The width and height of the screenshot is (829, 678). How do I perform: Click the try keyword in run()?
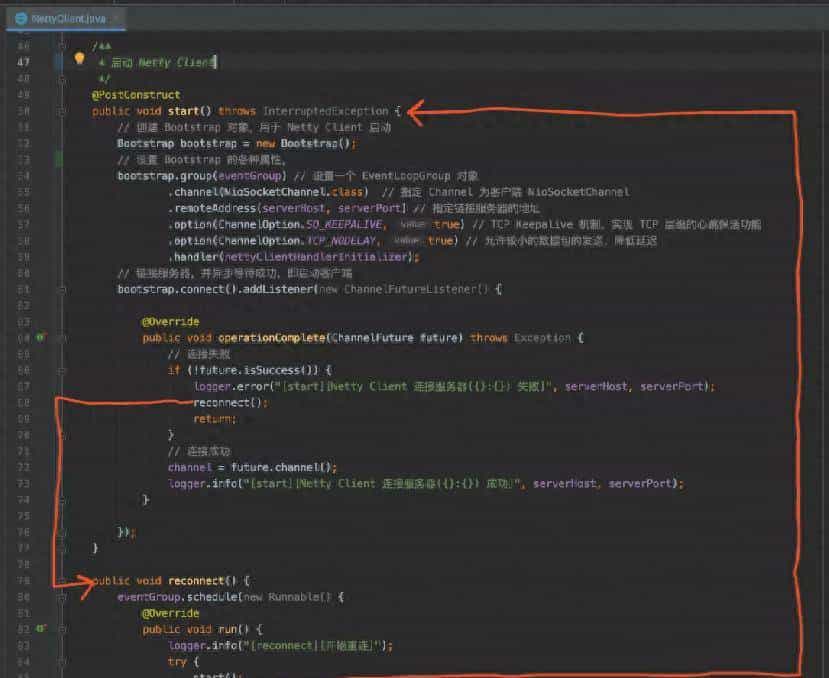(x=177, y=662)
